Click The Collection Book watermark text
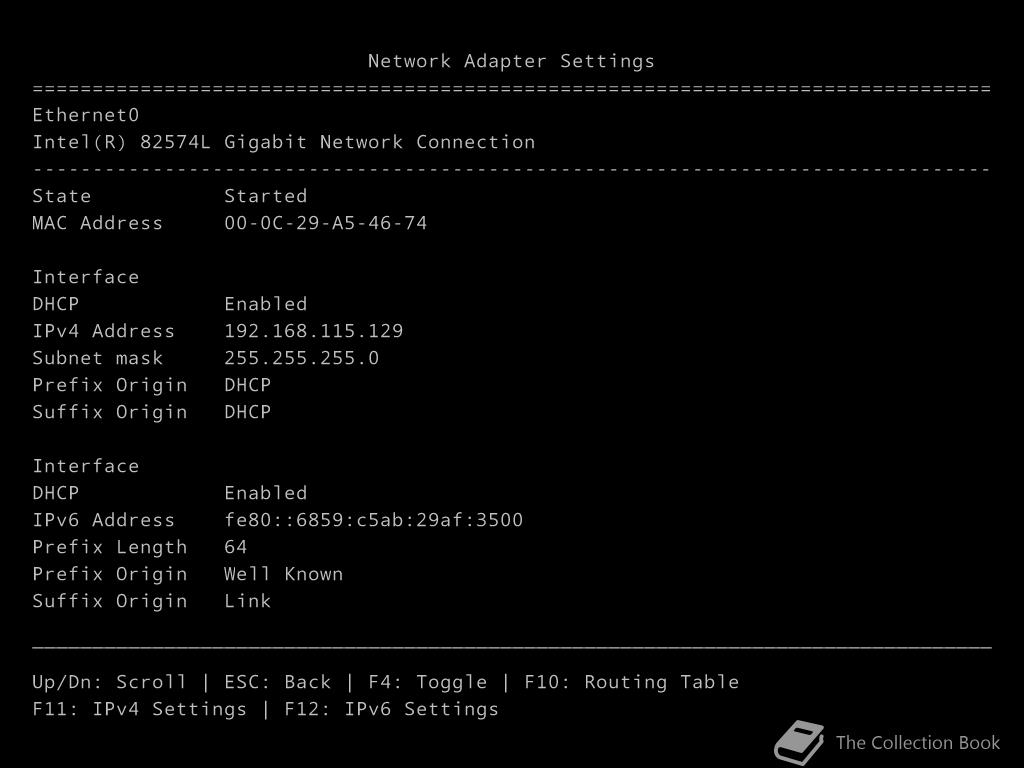 (x=918, y=743)
